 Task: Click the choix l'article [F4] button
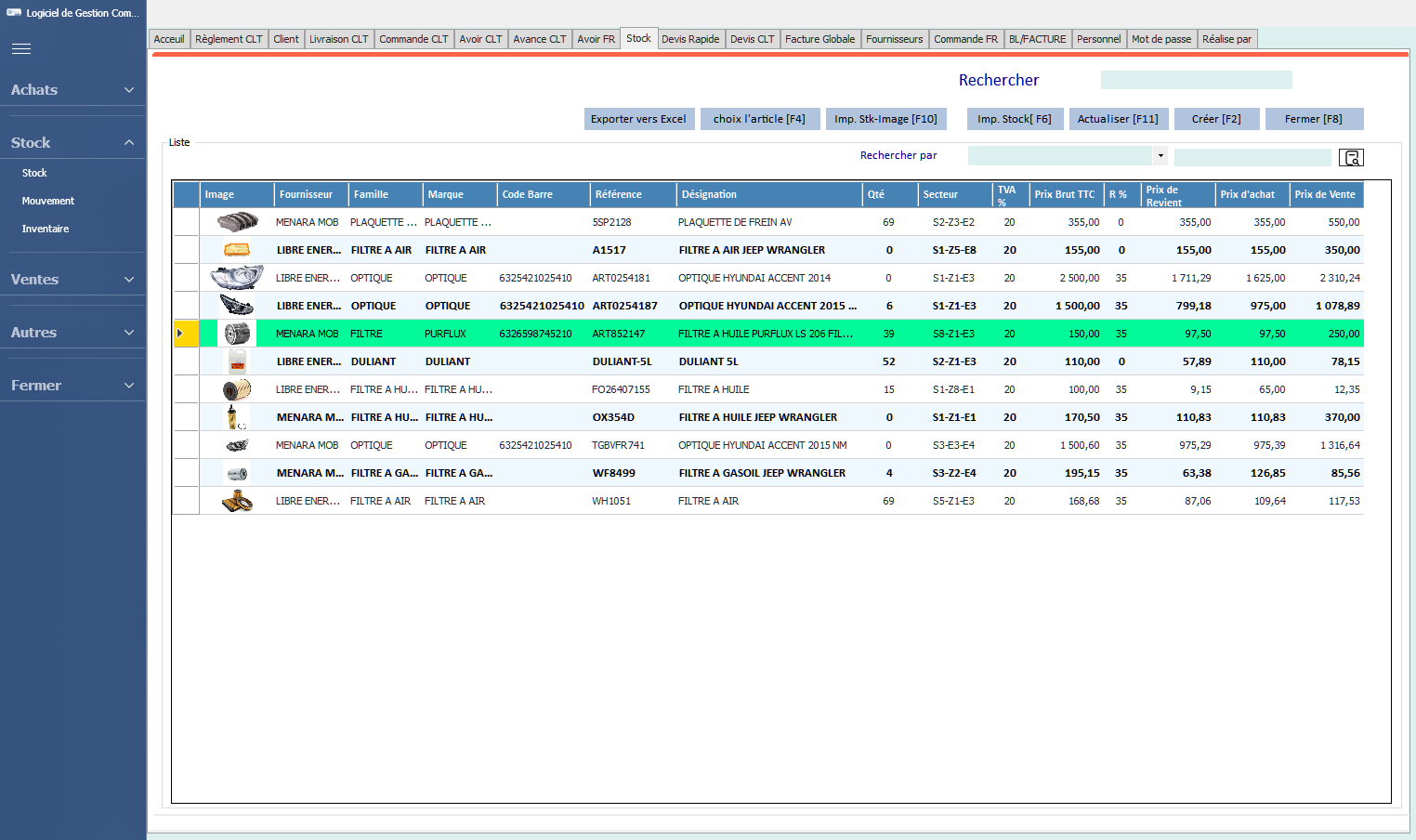point(759,119)
